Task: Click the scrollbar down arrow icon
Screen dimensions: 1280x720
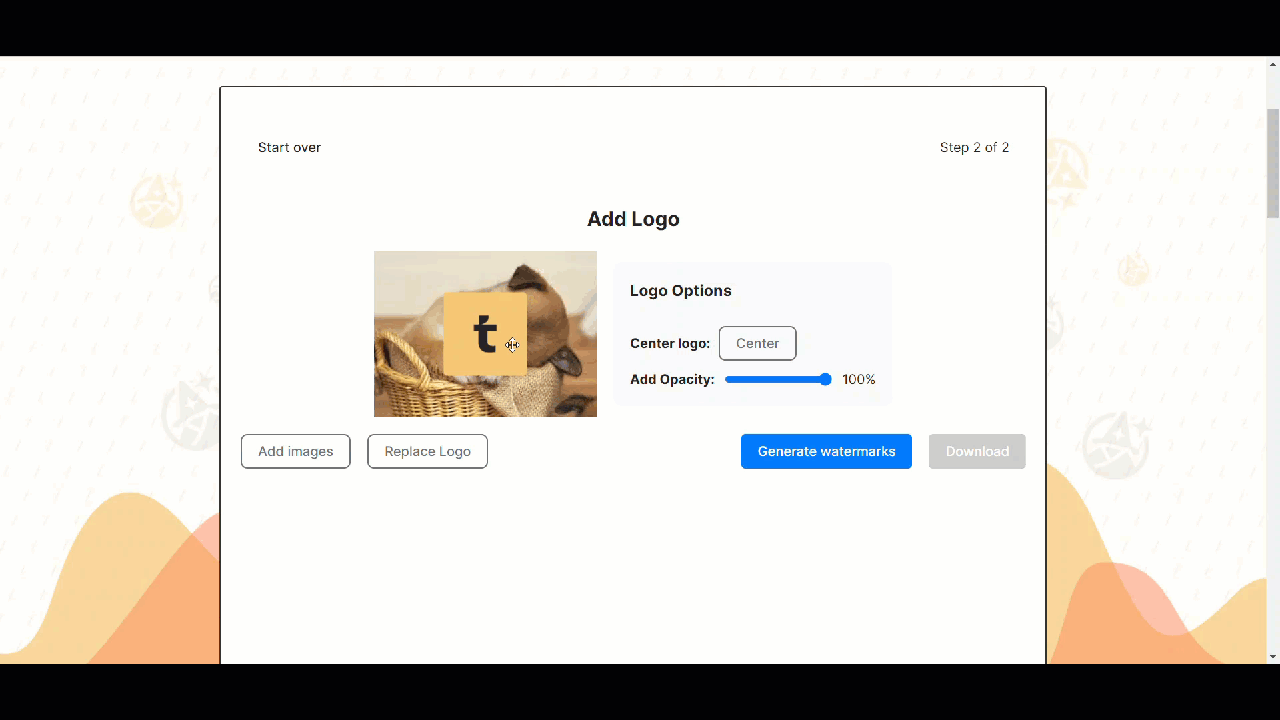Action: click(x=1271, y=655)
